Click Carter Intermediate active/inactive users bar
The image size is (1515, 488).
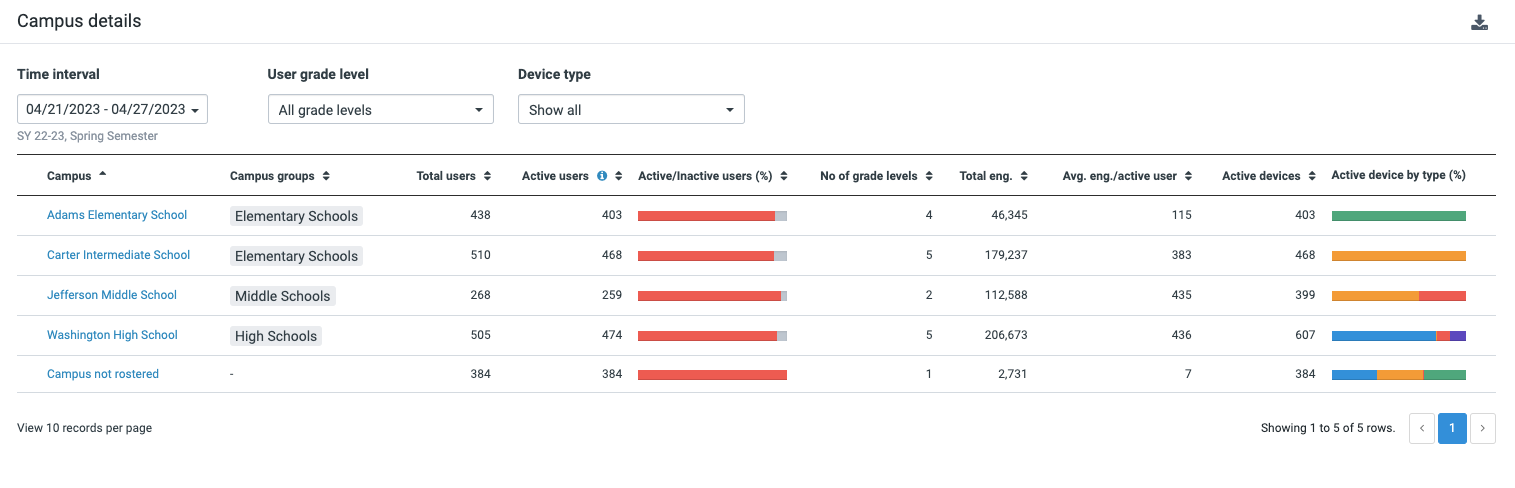click(713, 255)
